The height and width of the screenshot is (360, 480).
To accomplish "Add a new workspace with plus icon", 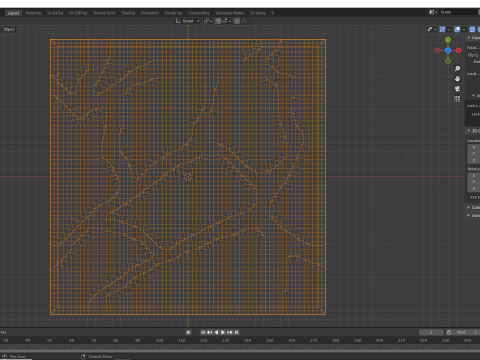I will [272, 13].
